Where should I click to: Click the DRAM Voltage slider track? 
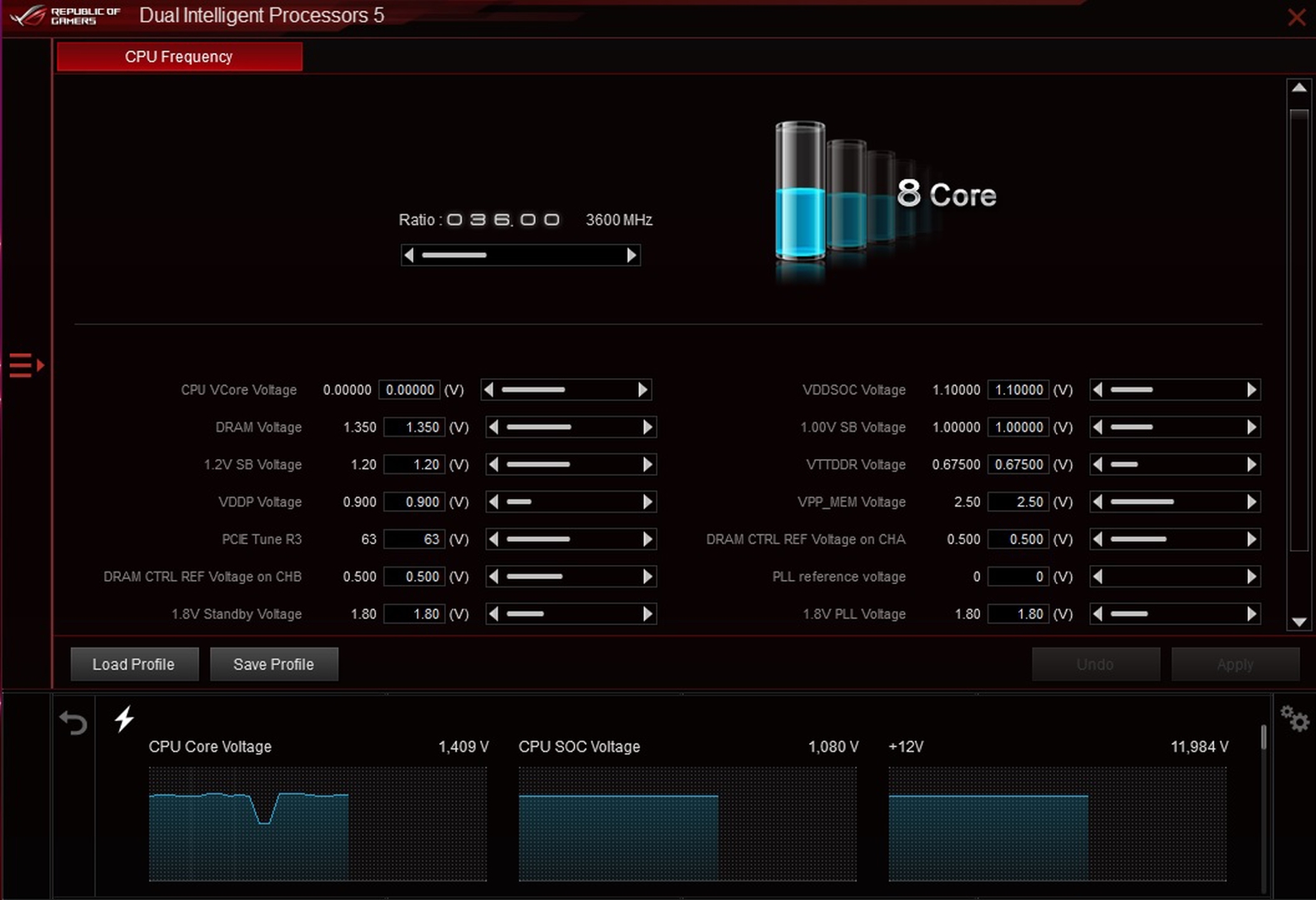[x=571, y=427]
